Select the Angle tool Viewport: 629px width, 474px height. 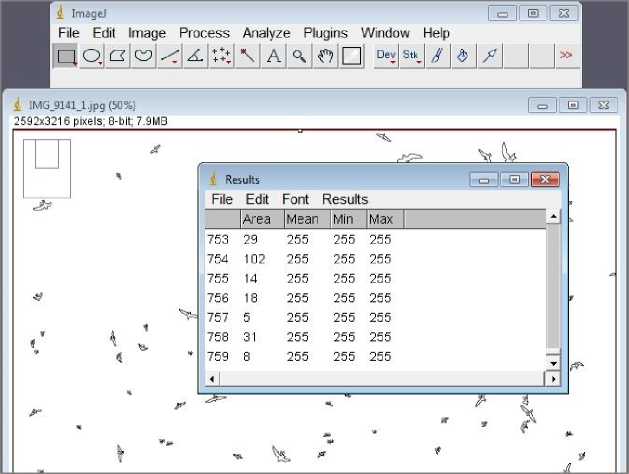tap(195, 56)
